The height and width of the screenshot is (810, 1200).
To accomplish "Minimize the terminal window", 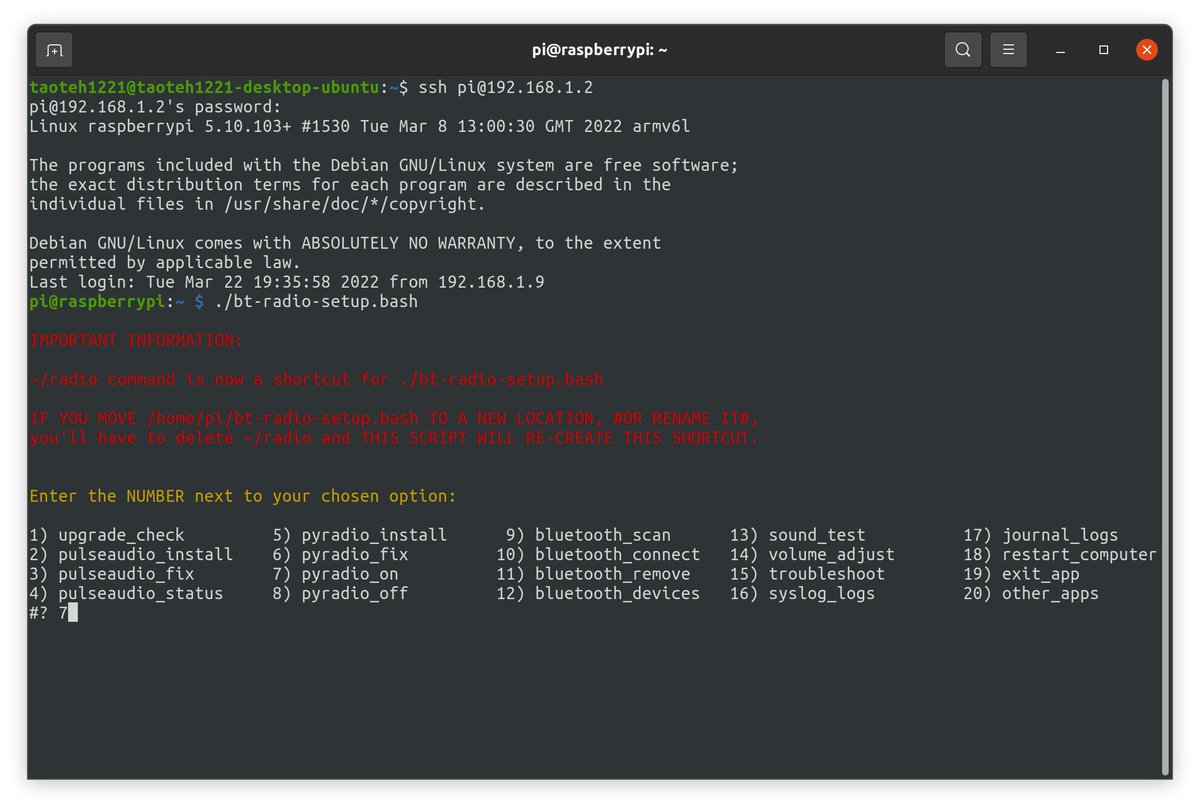I will (x=1061, y=49).
